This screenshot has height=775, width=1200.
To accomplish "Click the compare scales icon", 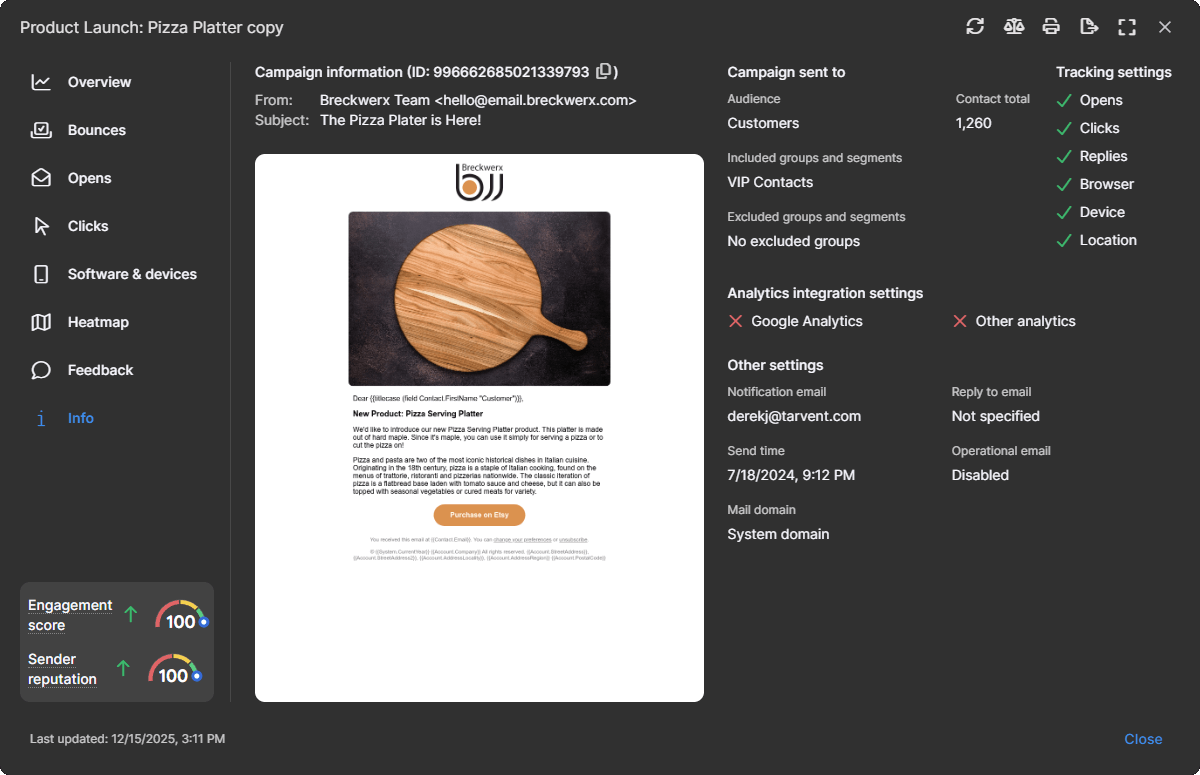I will [x=1014, y=27].
